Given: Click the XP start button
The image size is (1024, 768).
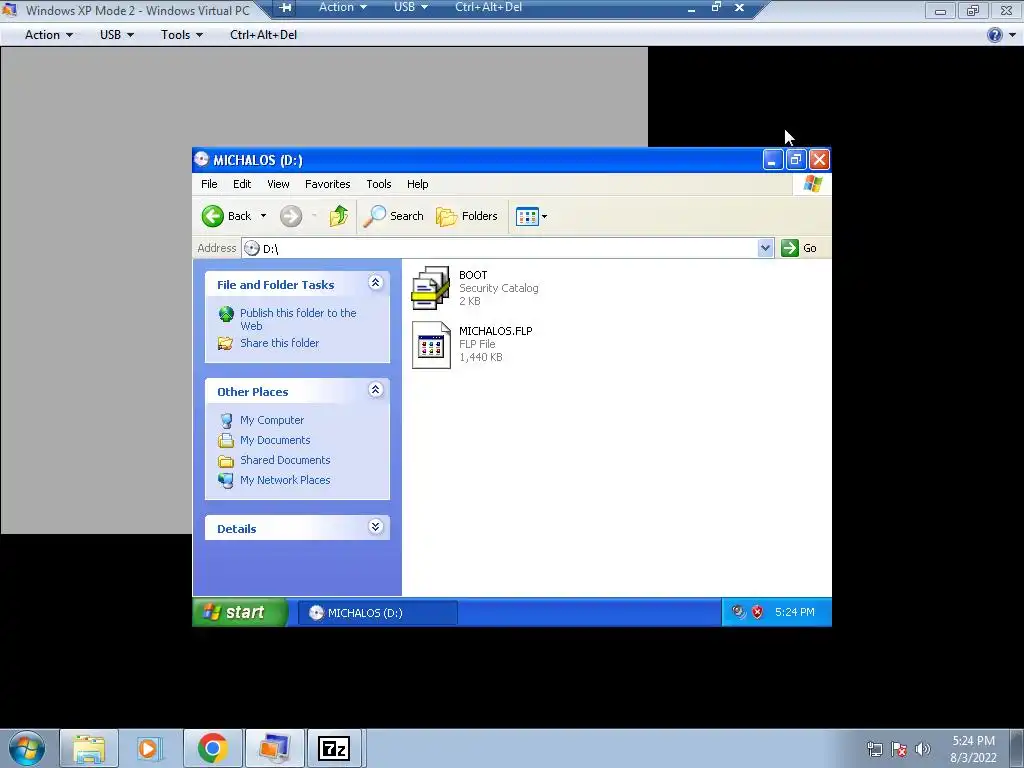Looking at the screenshot, I should (240, 613).
